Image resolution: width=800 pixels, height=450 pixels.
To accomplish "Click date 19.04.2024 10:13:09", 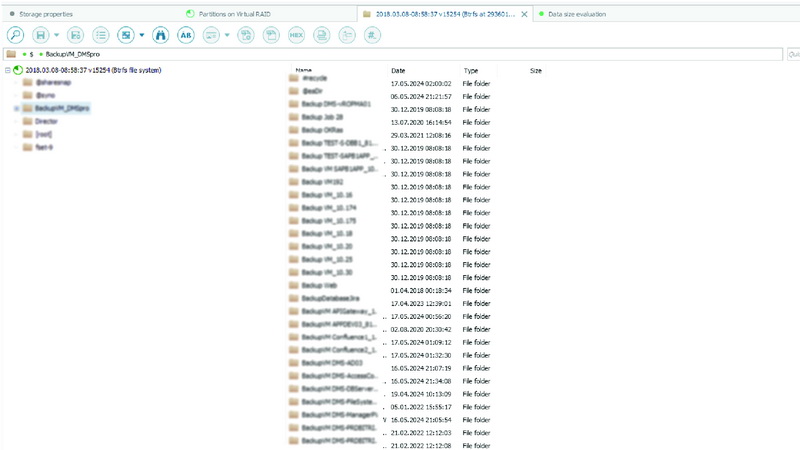I will (421, 394).
